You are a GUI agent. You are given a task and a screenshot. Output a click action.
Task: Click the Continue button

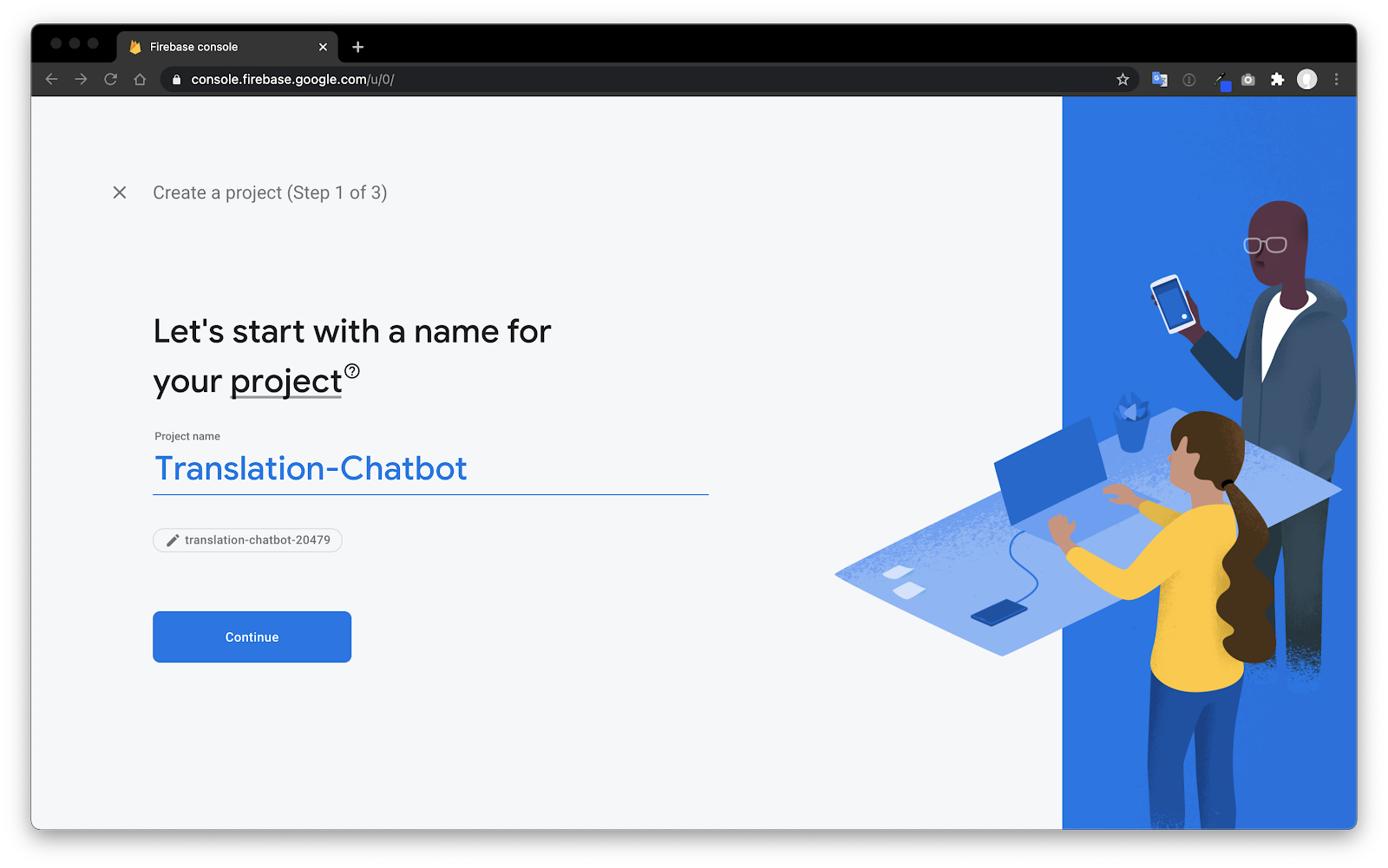tap(252, 636)
